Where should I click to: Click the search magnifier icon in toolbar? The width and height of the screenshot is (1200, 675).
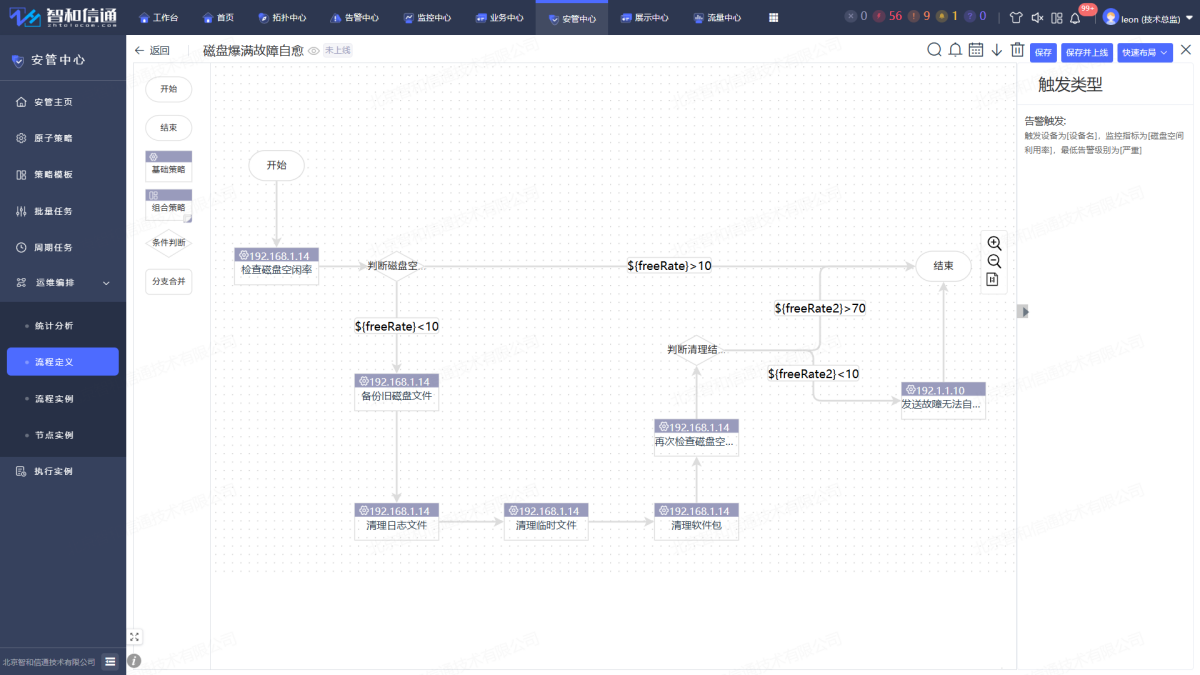(934, 50)
